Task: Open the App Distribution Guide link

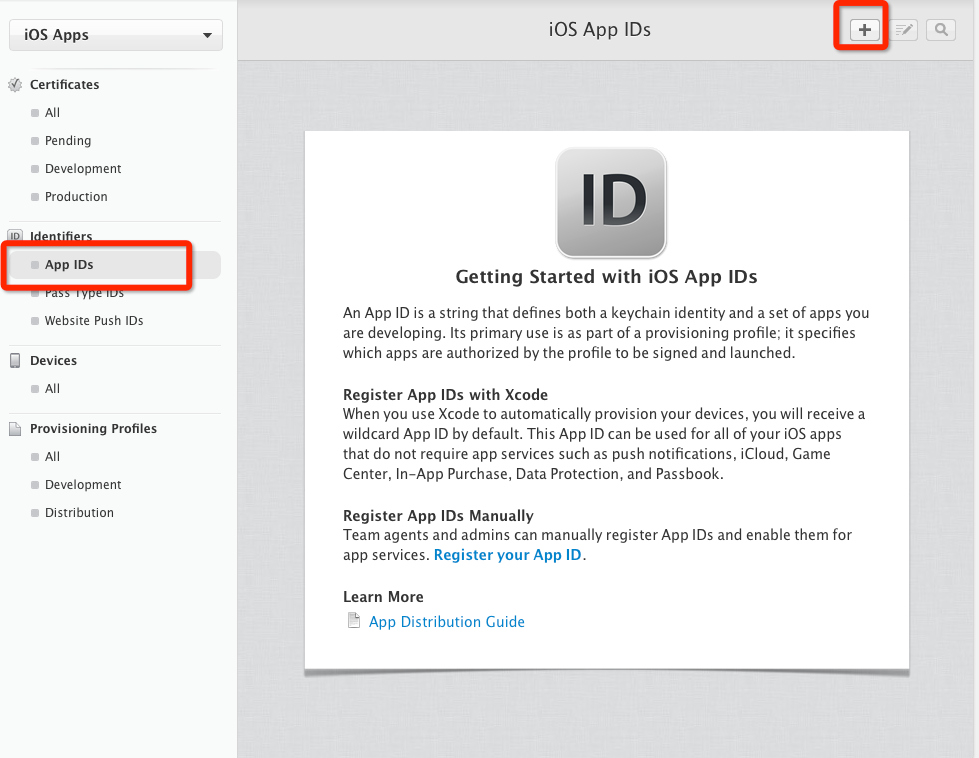Action: point(446,622)
